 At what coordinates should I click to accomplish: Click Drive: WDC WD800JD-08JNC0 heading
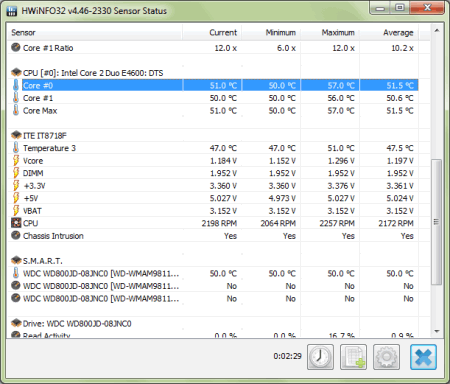click(x=77, y=323)
